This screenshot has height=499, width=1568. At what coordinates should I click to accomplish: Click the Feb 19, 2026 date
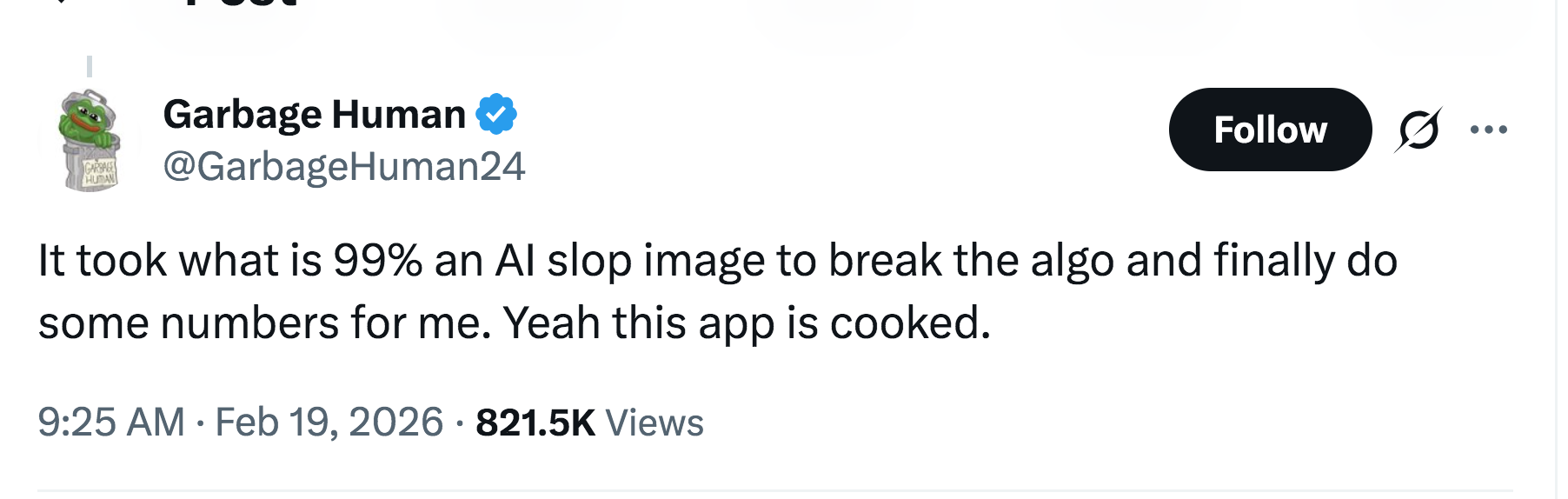tap(329, 422)
